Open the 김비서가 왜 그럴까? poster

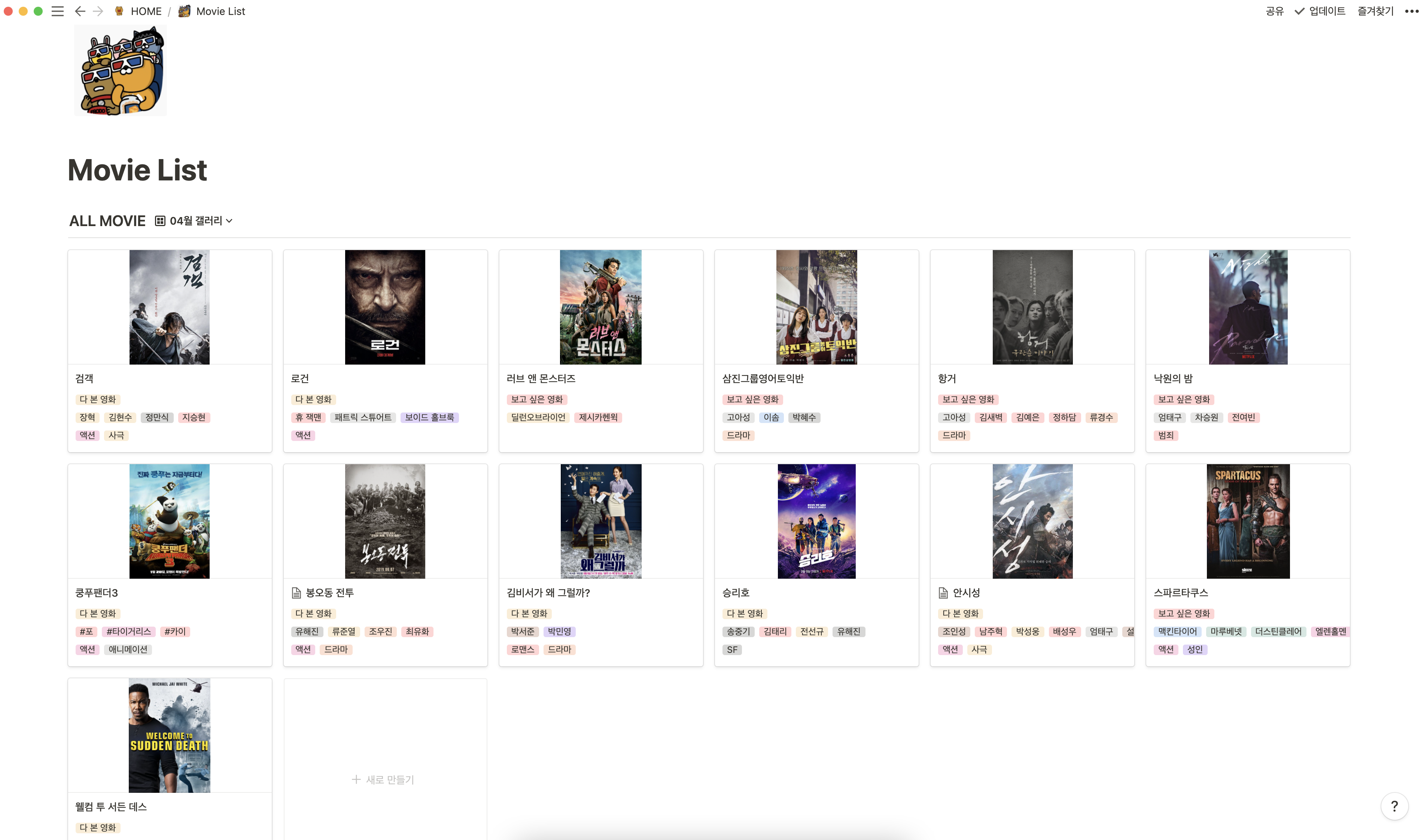coord(601,521)
